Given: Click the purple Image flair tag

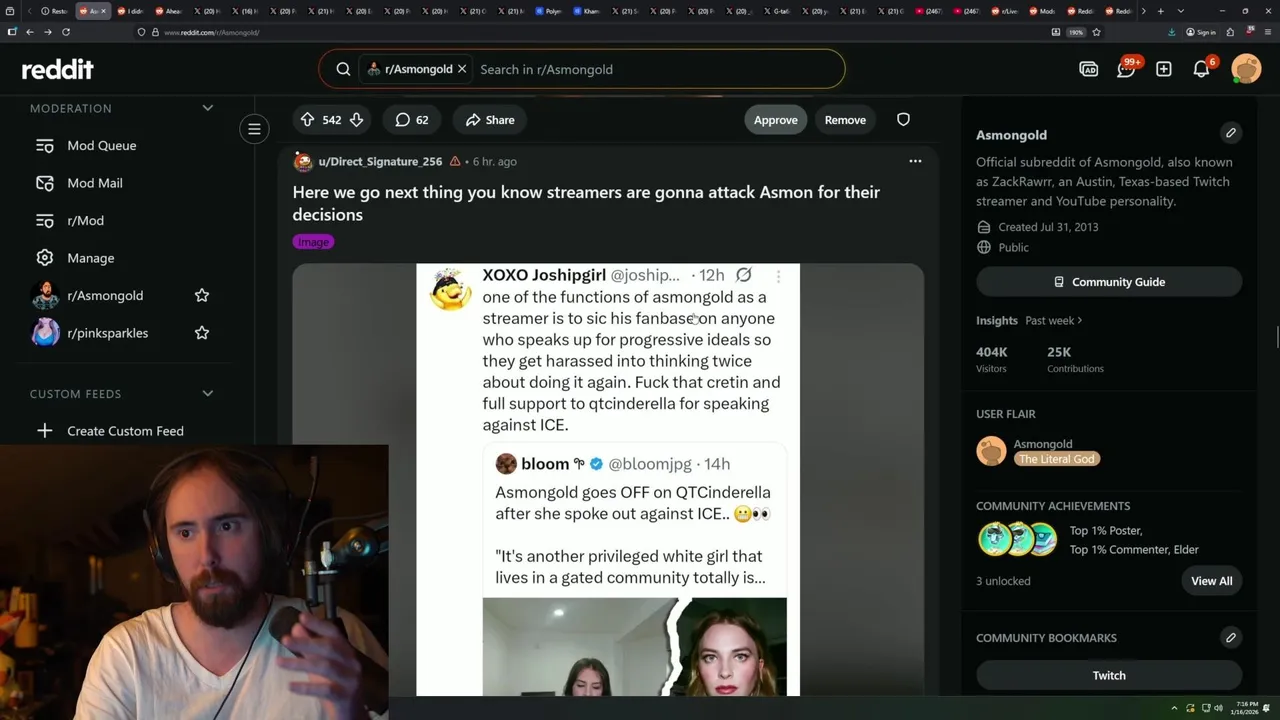Looking at the screenshot, I should [x=313, y=242].
